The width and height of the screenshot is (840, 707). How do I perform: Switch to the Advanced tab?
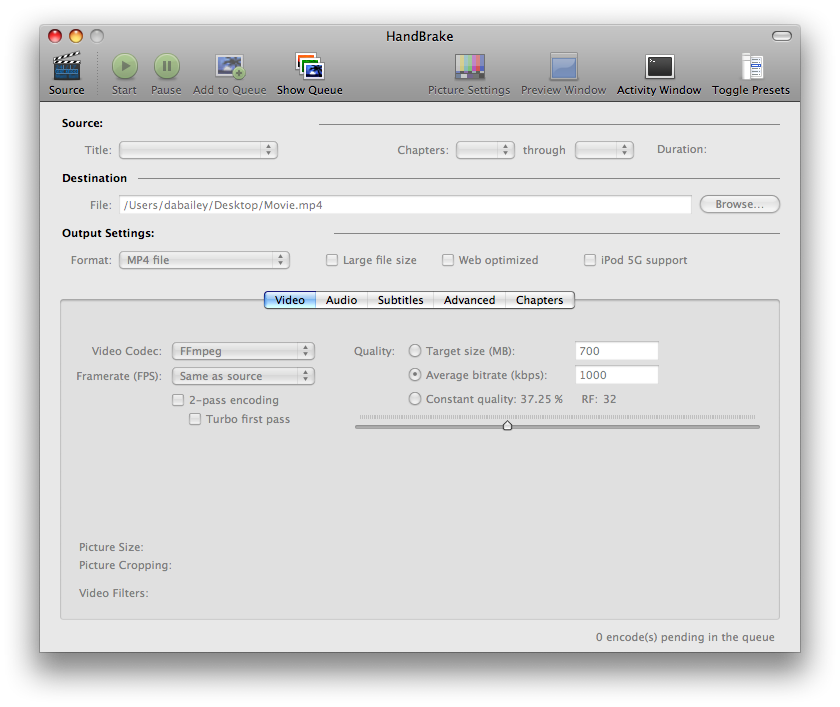tap(469, 300)
